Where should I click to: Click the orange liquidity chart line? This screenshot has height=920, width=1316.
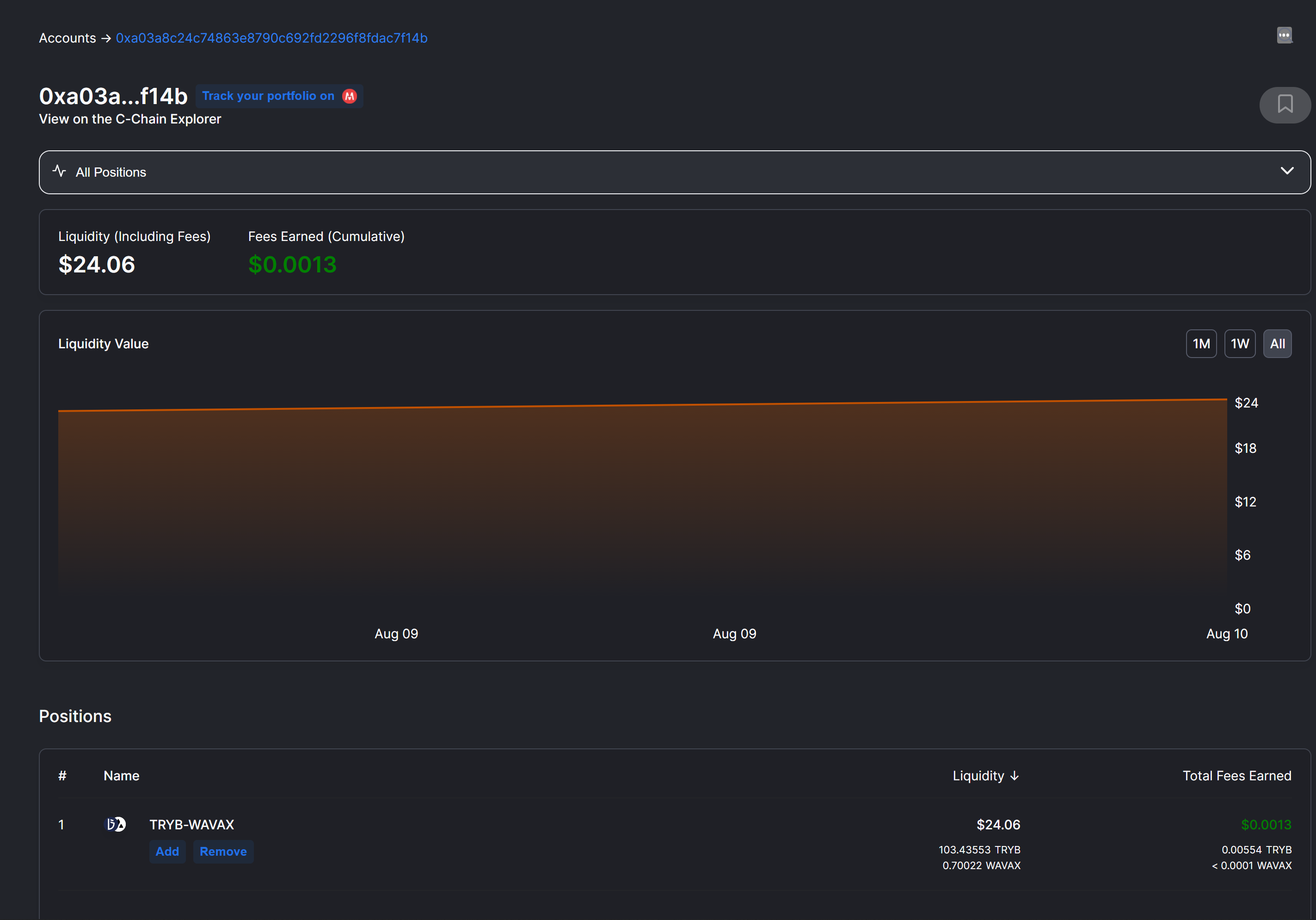tap(642, 405)
